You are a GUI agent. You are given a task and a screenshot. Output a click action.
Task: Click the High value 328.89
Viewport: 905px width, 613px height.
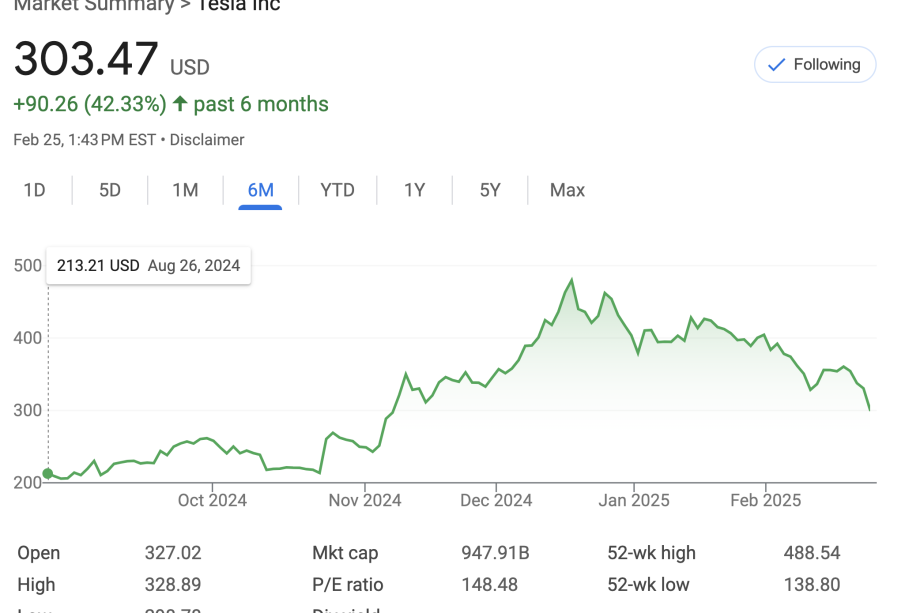tap(173, 584)
